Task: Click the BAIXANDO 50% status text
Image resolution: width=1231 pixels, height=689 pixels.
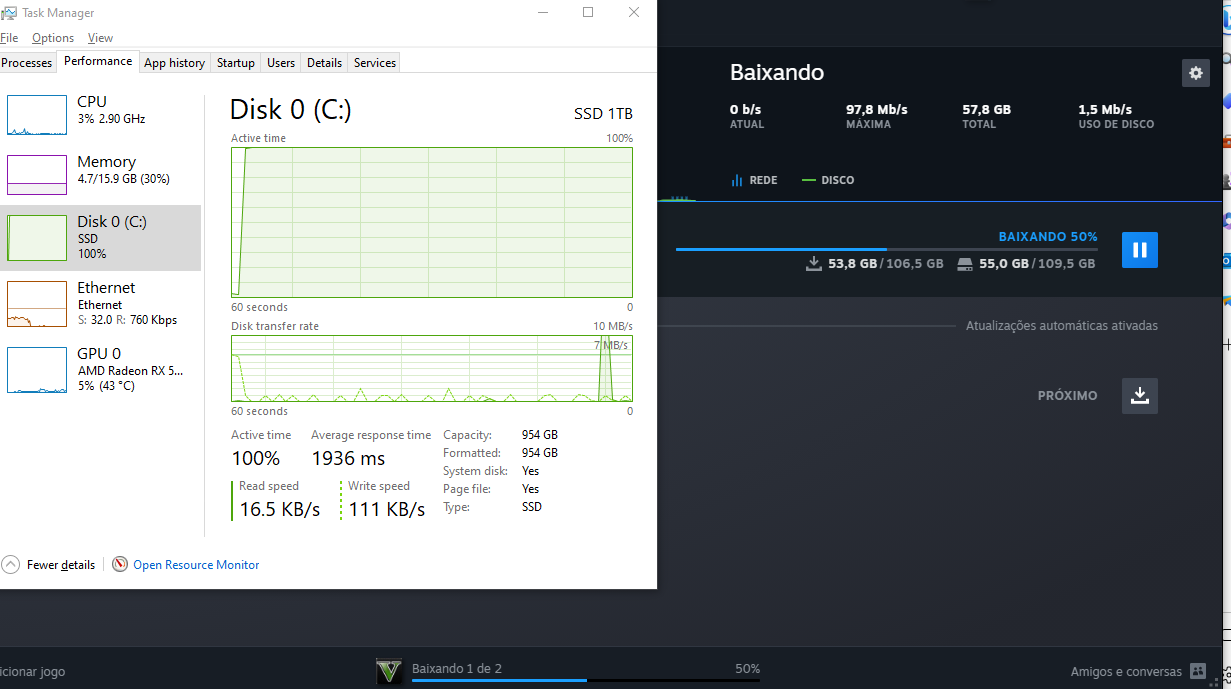Action: 1048,237
